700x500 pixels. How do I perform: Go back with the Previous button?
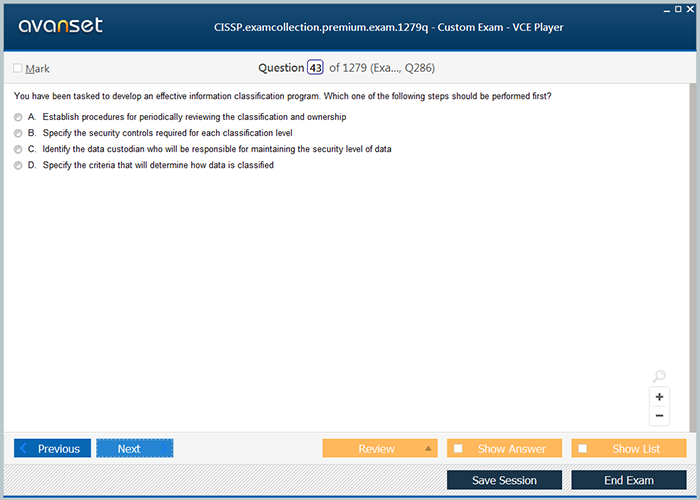pos(52,448)
